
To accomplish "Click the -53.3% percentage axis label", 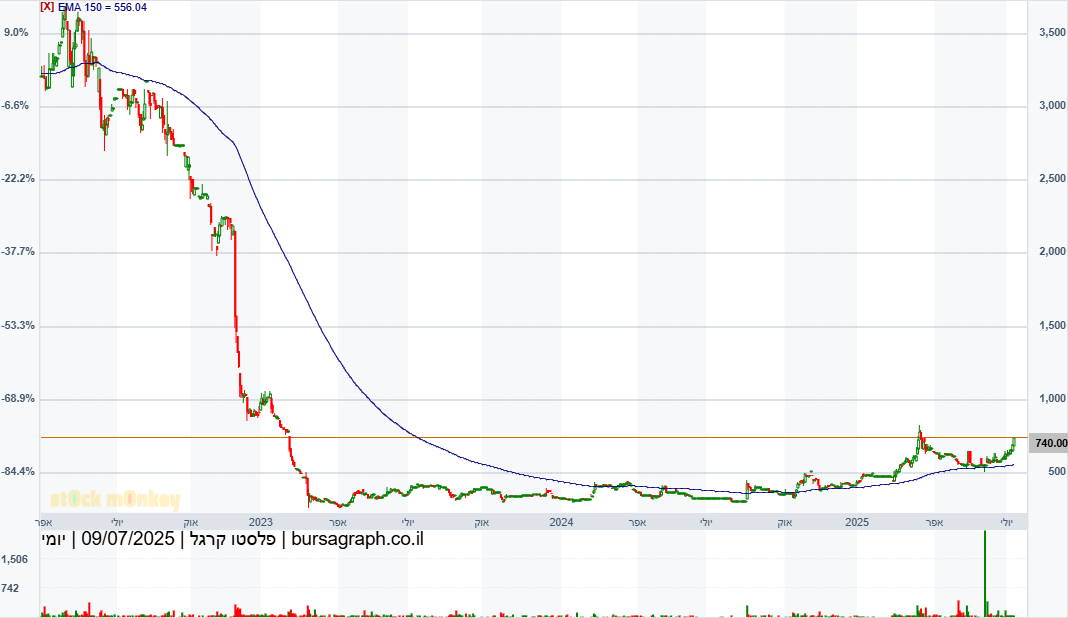I will pos(18,326).
